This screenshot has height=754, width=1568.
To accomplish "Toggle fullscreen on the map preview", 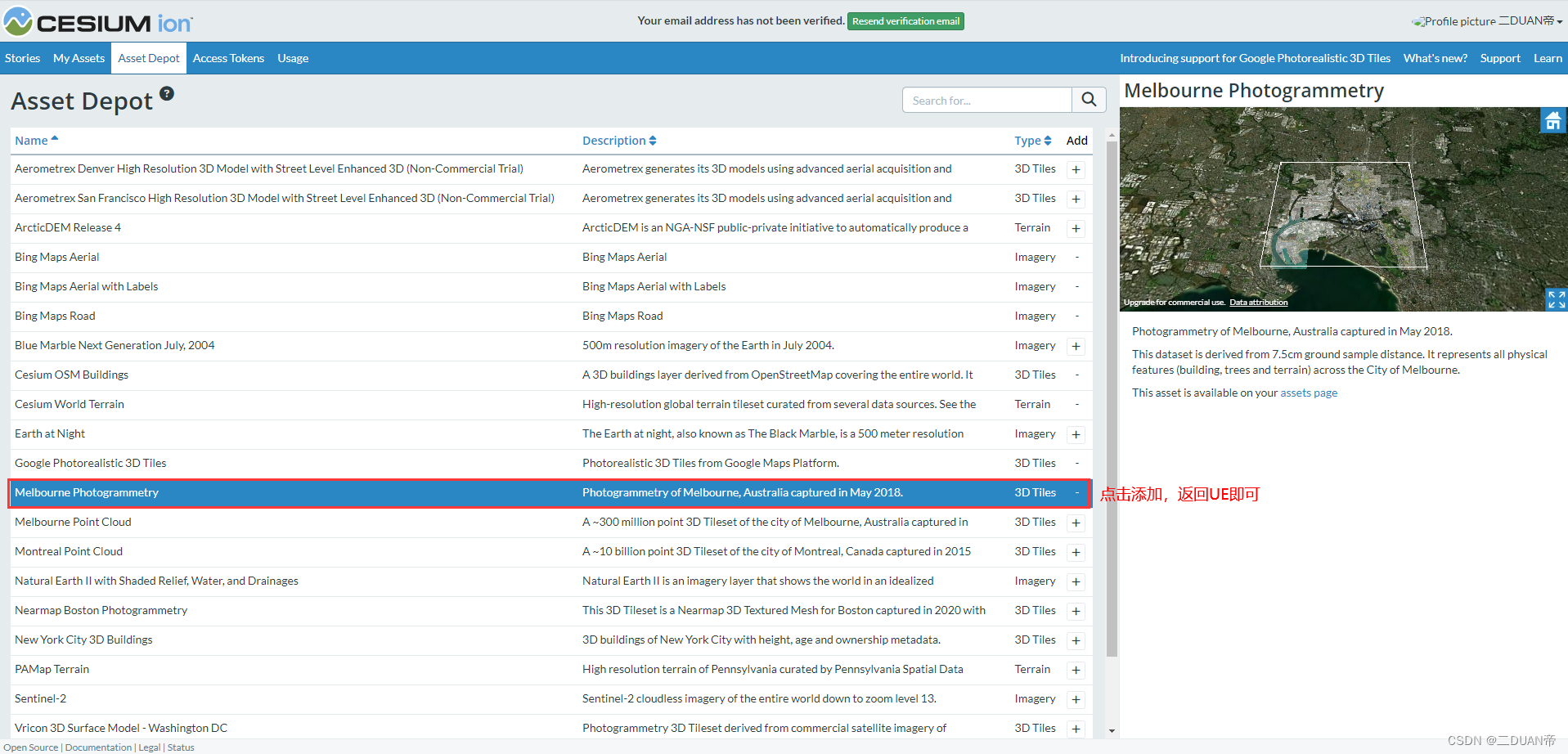I will [x=1557, y=299].
